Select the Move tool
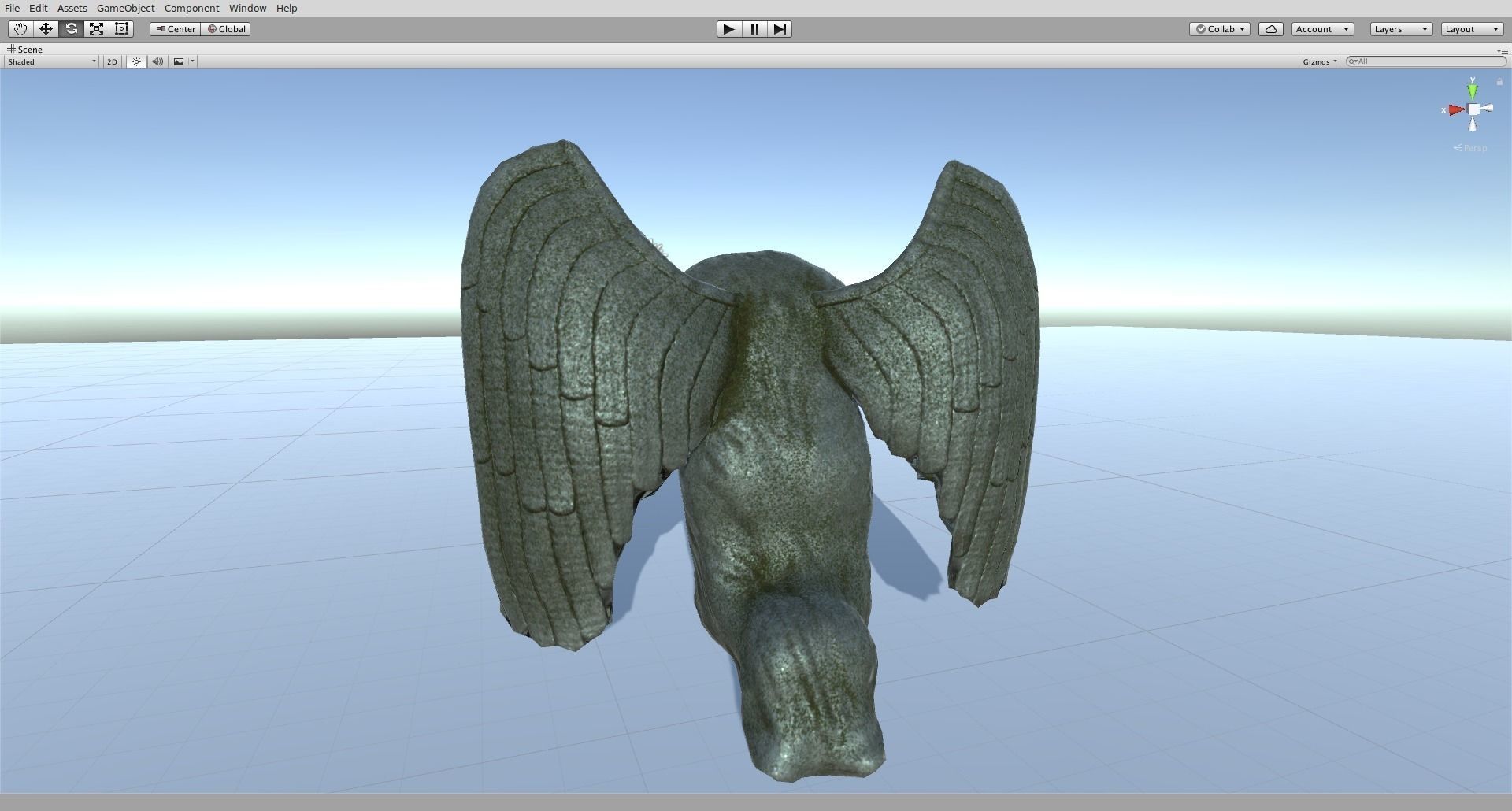Viewport: 1512px width, 811px height. (x=46, y=29)
